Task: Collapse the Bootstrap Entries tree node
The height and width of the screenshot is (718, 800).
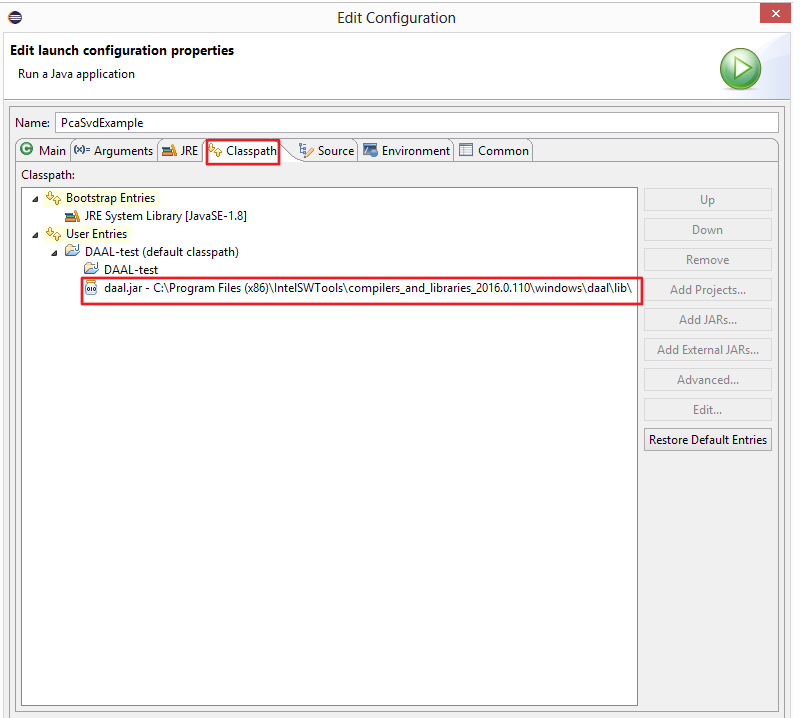Action: (36, 199)
